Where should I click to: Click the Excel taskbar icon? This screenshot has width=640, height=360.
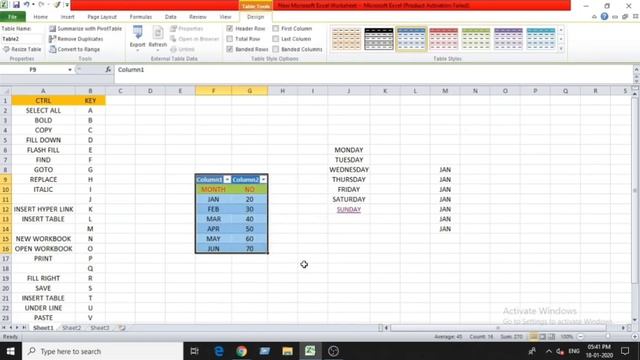tap(310, 351)
